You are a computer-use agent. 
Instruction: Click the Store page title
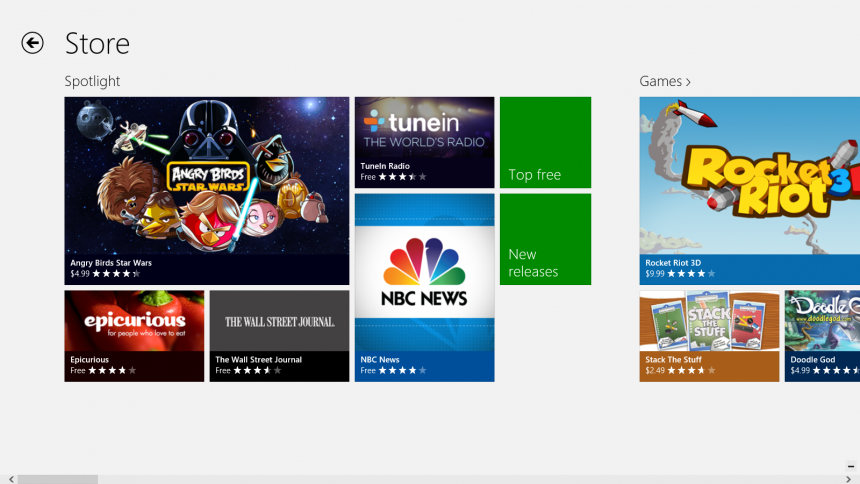(97, 43)
